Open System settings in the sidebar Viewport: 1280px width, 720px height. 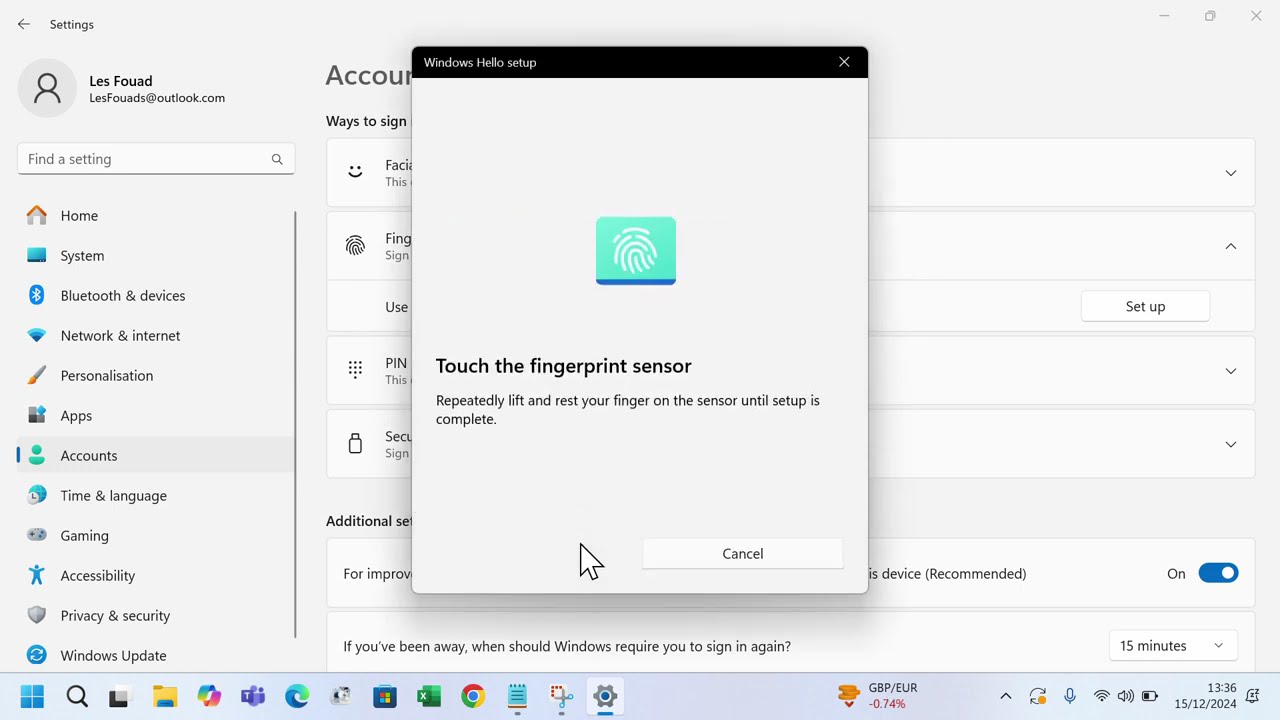click(x=155, y=255)
